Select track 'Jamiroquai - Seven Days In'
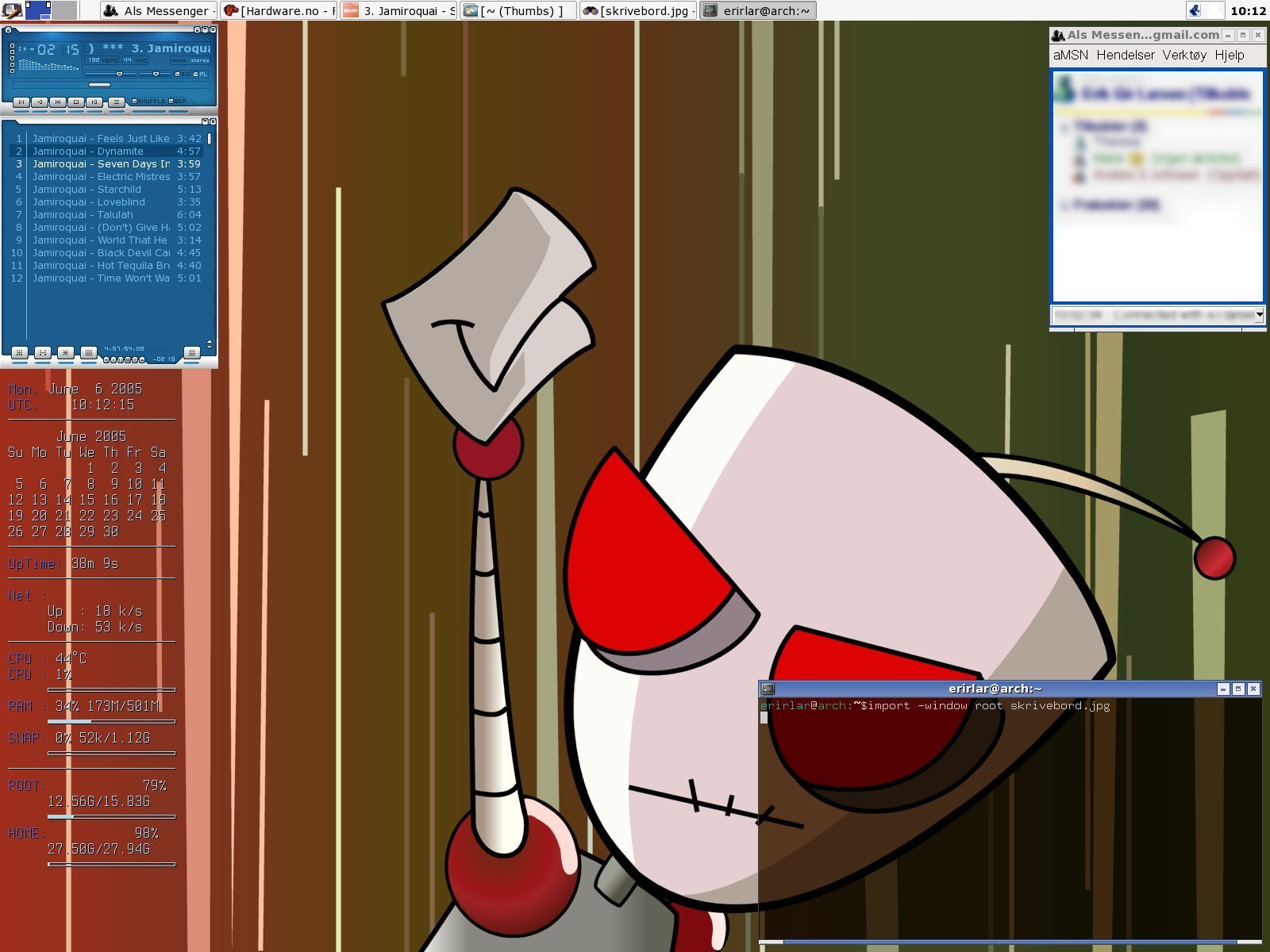Viewport: 1270px width, 952px height. (106, 163)
